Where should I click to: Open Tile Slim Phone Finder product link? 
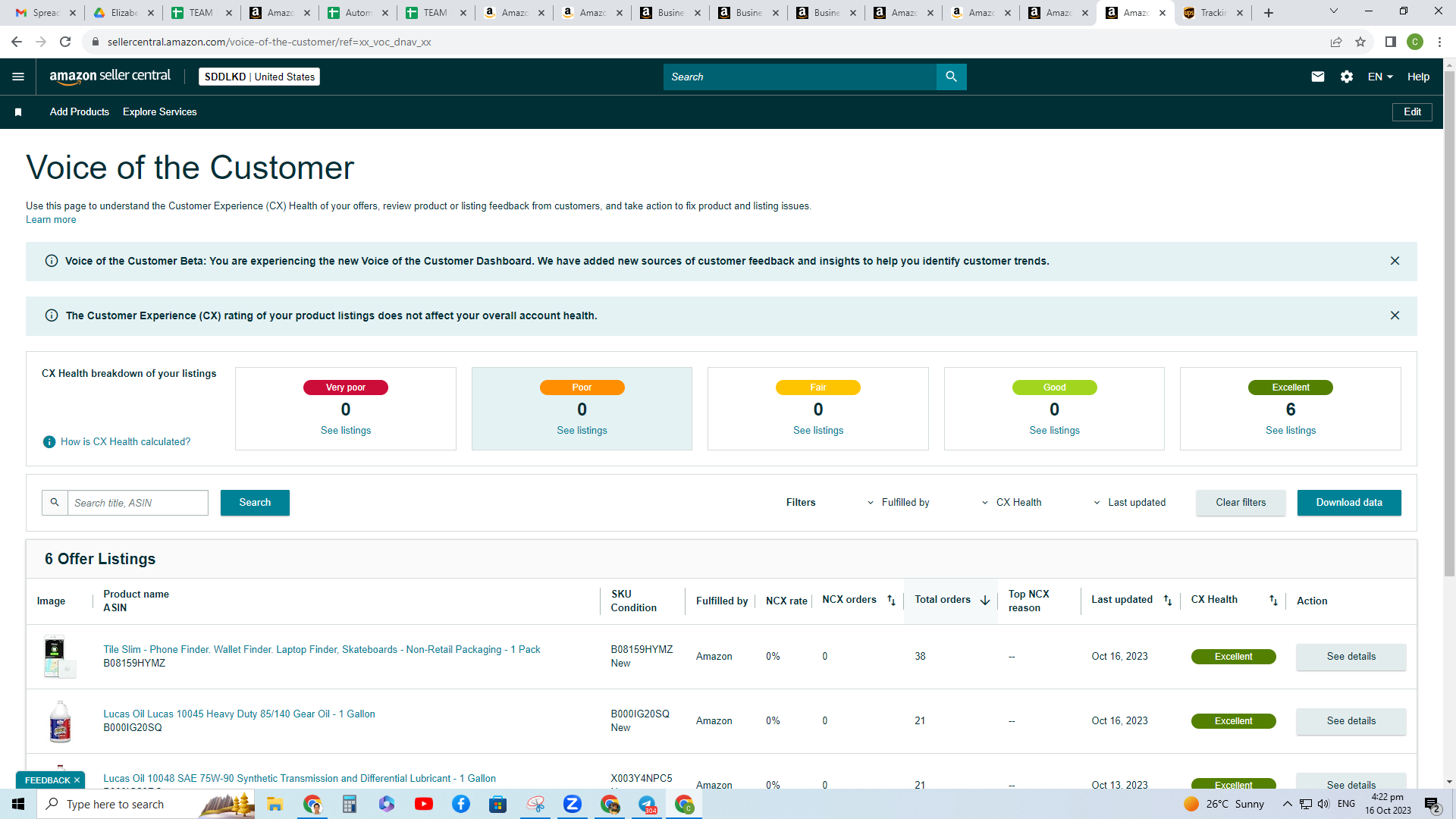point(322,650)
